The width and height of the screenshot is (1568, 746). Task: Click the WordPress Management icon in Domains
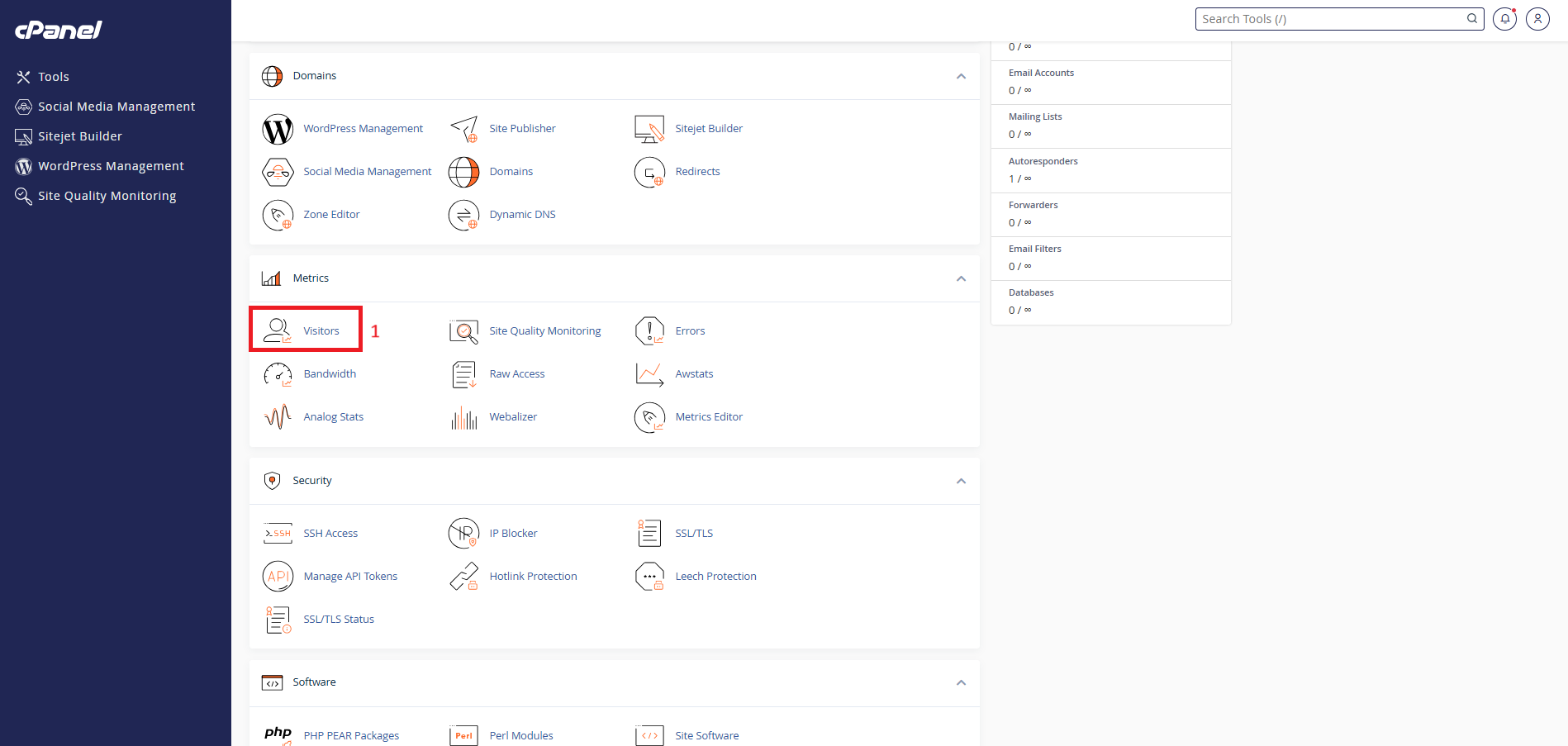coord(278,129)
